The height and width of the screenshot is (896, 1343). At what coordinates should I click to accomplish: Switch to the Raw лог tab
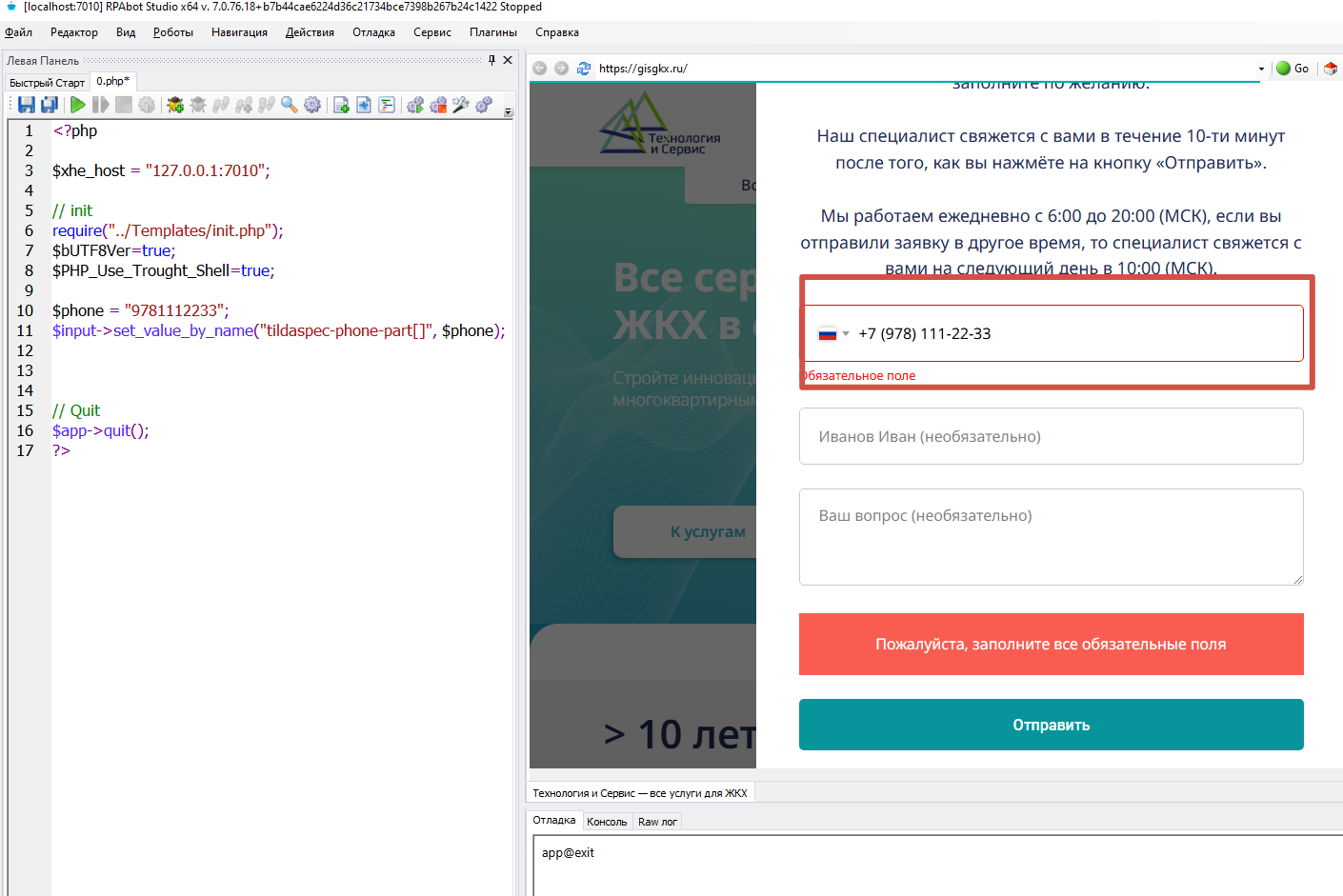[x=657, y=822]
